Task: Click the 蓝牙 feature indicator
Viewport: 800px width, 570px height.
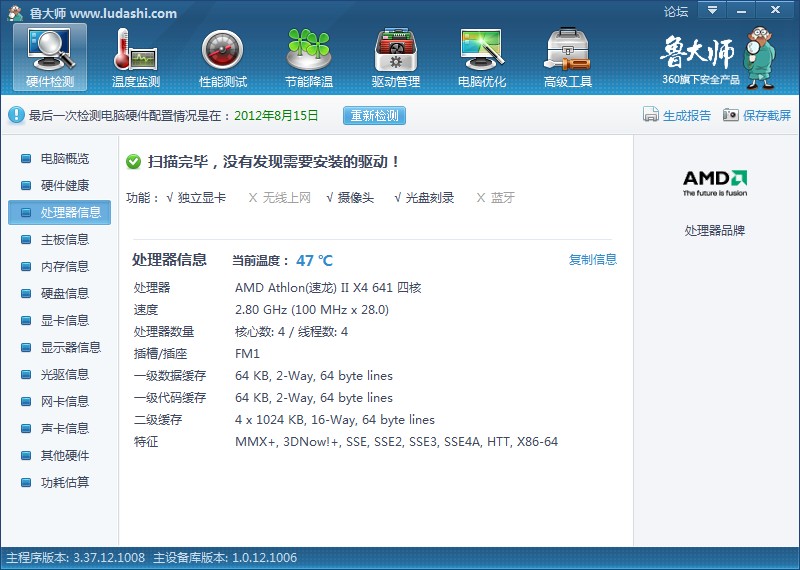Action: [495, 198]
